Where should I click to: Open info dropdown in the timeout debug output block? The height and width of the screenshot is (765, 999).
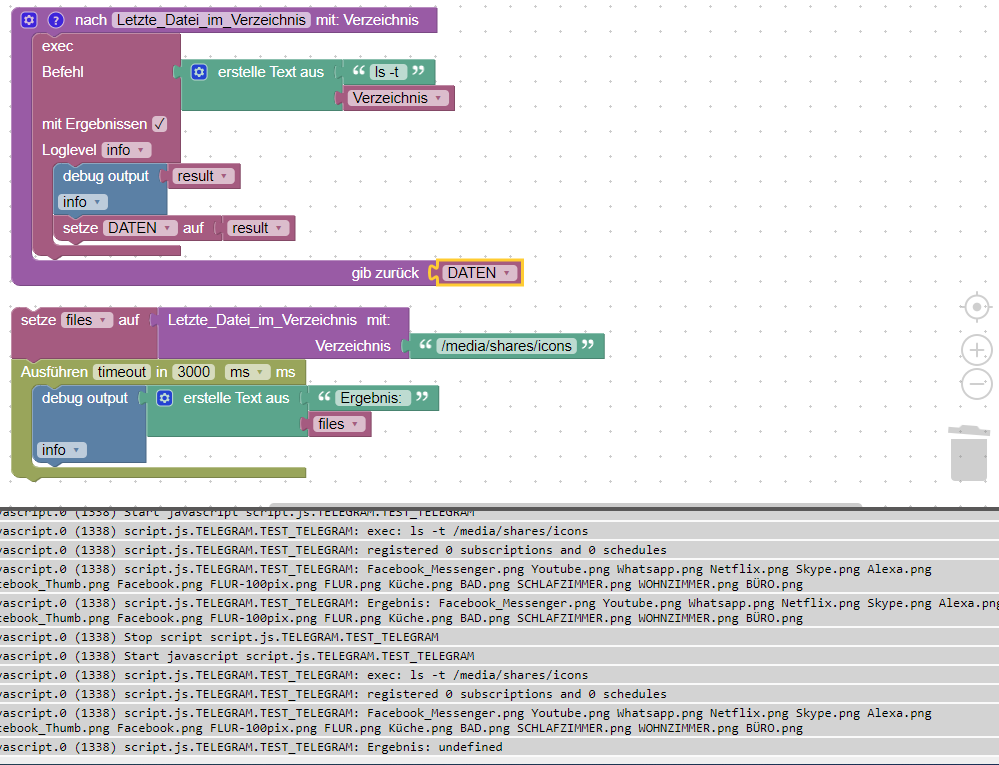point(62,450)
